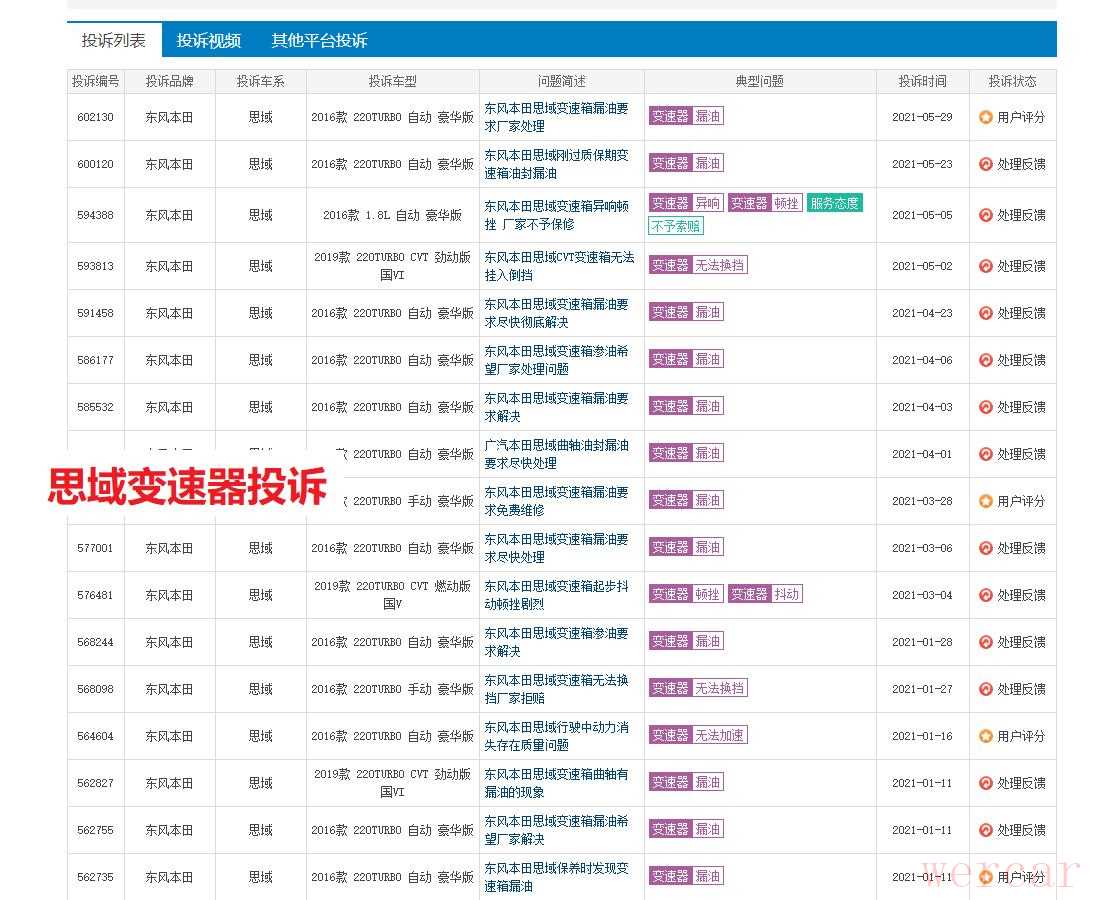Image resolution: width=1094 pixels, height=900 pixels.
Task: Click the 处理反馈 icon for complaint 600120
Action: [x=986, y=164]
